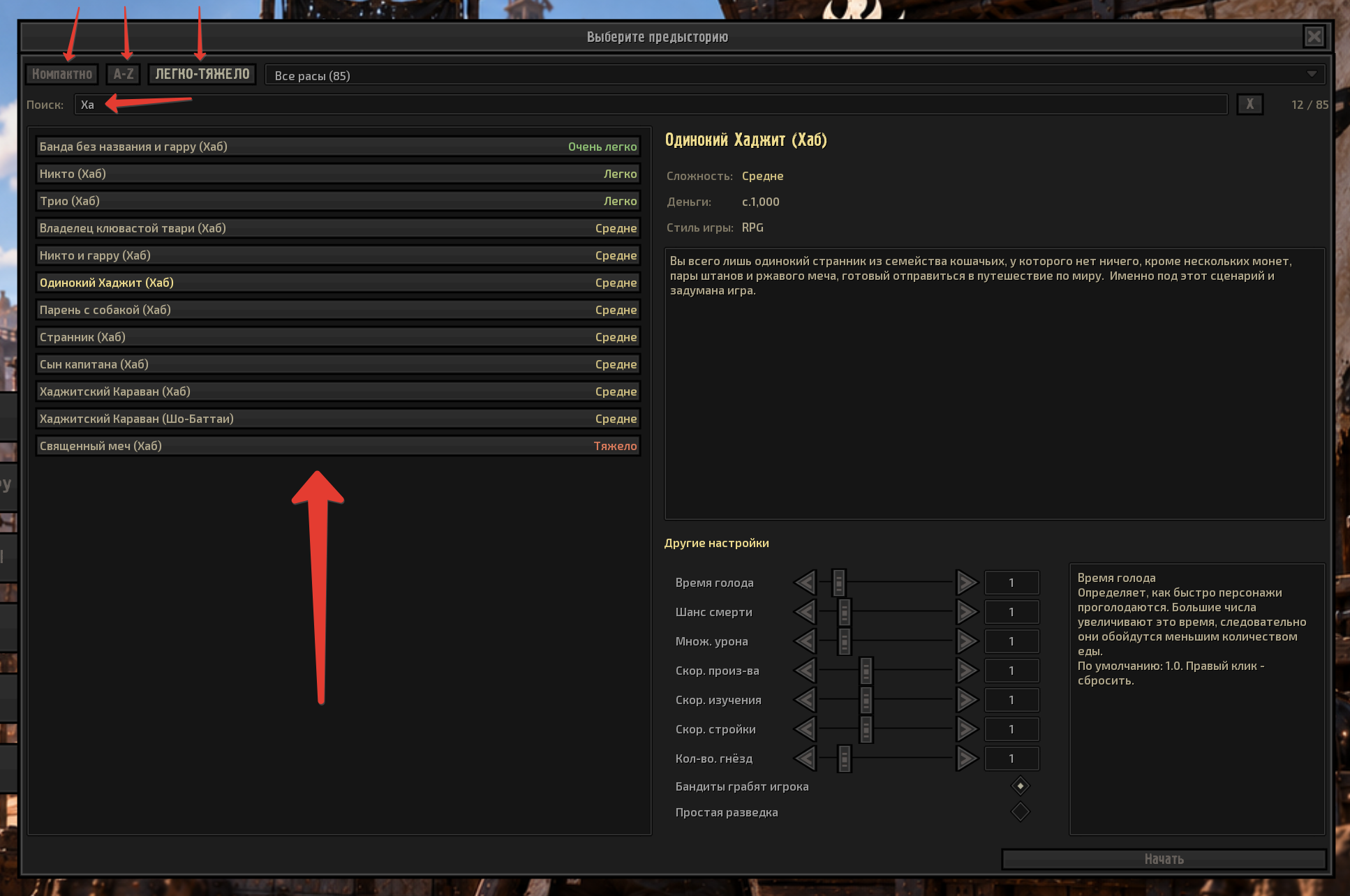Increase Кол-во. гнёзд with right arrow
Image resolution: width=1350 pixels, height=896 pixels.
click(x=967, y=759)
